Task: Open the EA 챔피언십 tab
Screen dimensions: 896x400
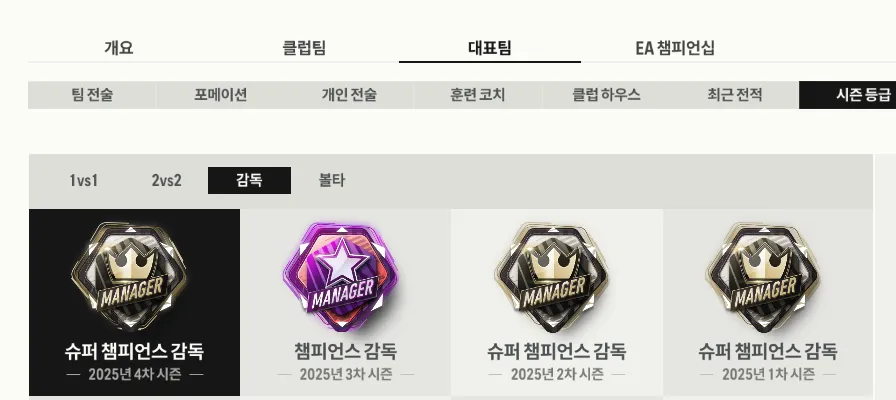Action: (675, 48)
